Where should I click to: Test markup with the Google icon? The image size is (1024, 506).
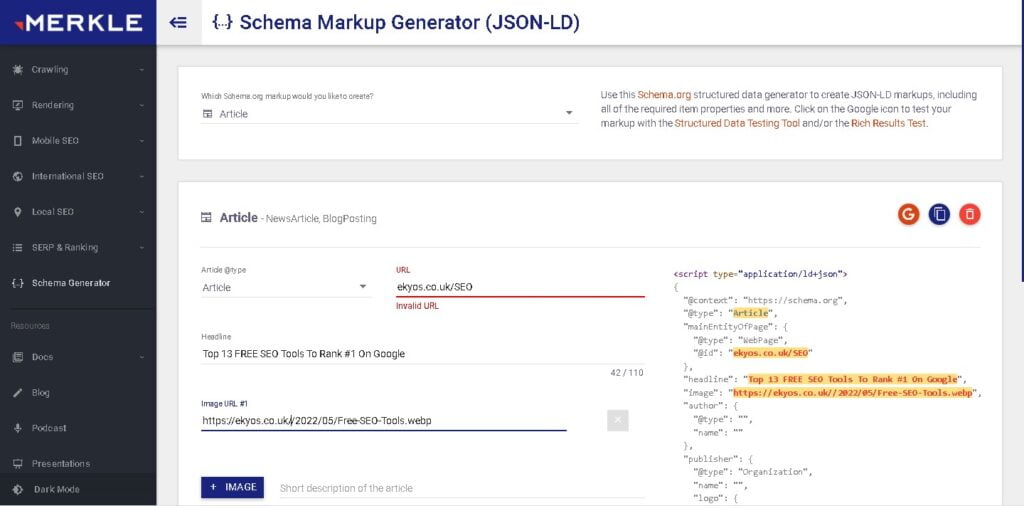(908, 214)
